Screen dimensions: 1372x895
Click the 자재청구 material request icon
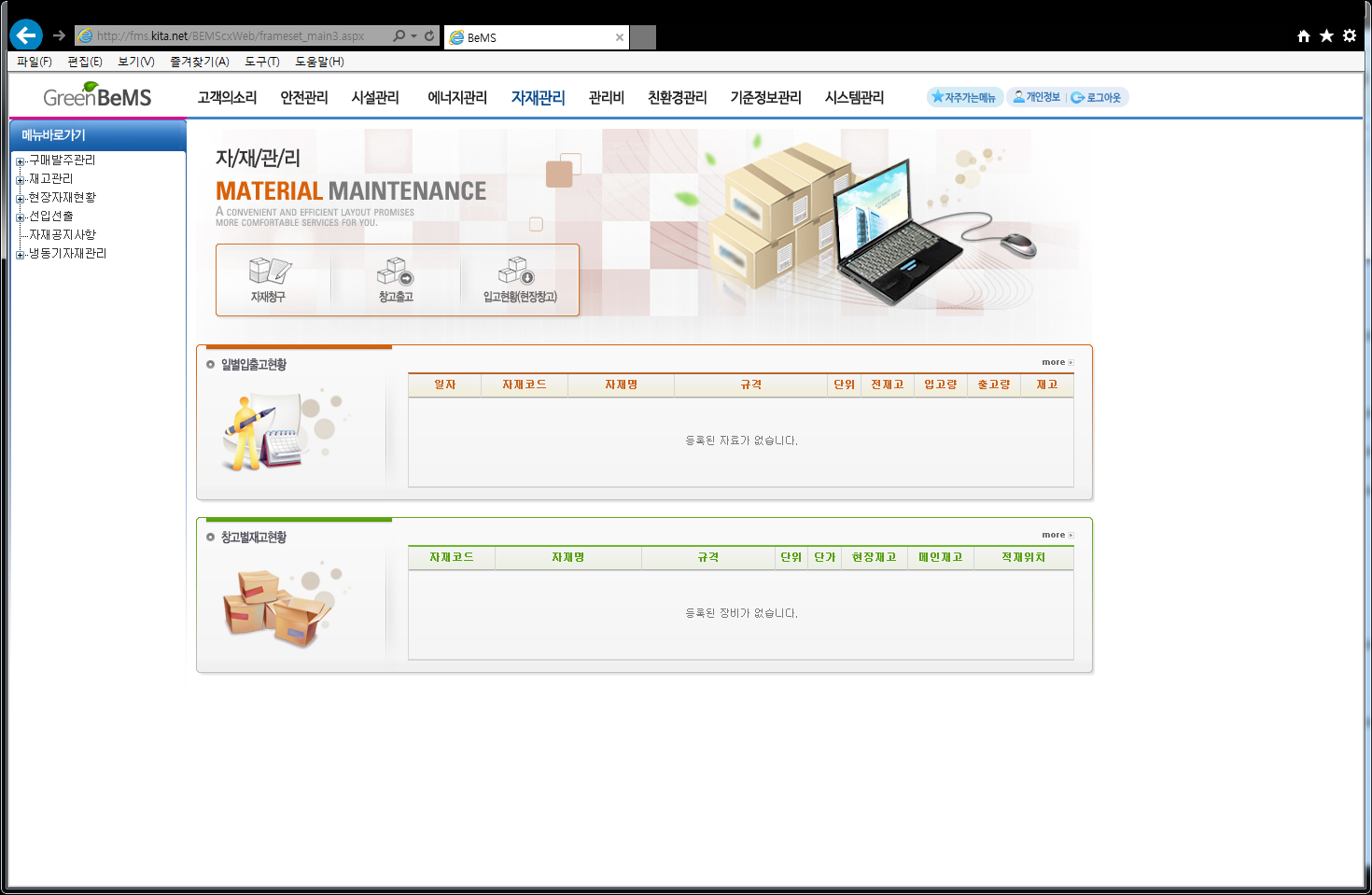point(270,279)
